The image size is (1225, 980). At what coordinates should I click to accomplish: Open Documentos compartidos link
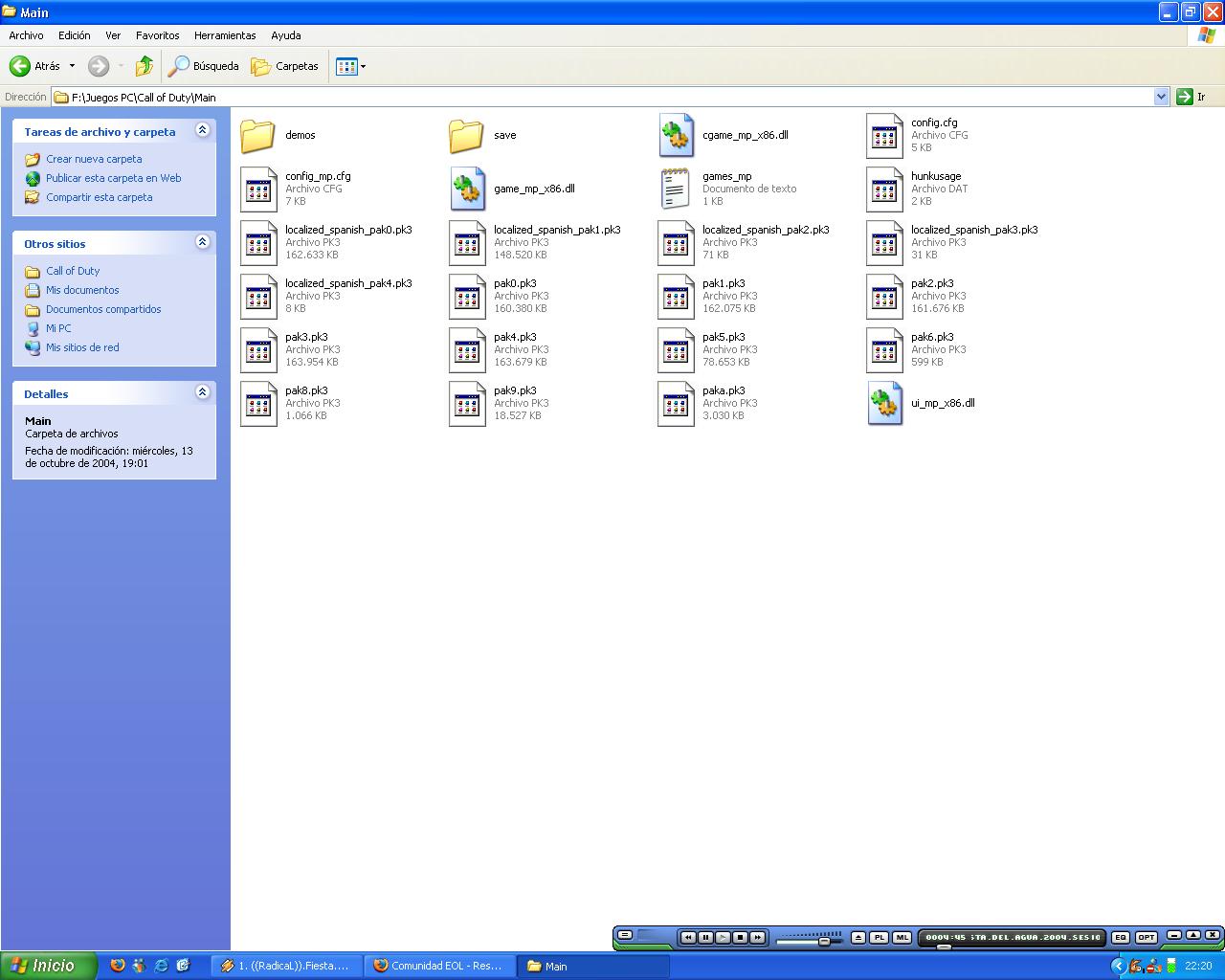[103, 309]
